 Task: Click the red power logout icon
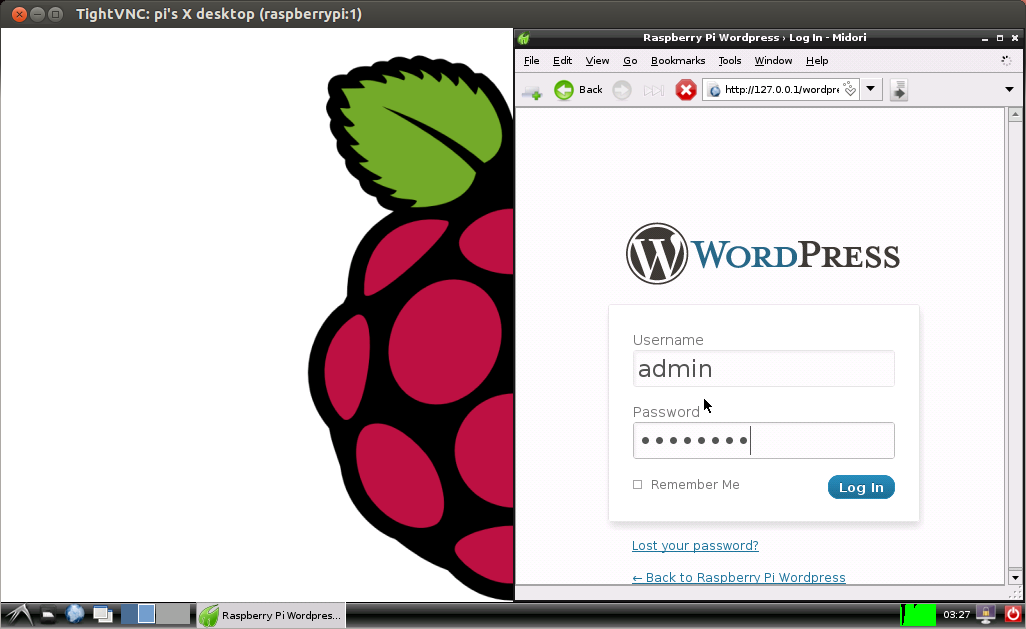tap(1012, 614)
